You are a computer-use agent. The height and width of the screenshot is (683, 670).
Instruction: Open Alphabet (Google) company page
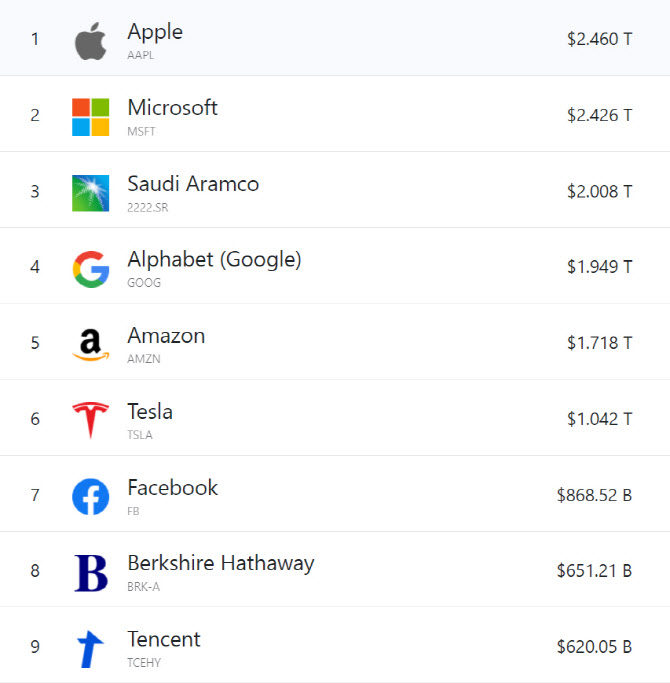(x=214, y=260)
